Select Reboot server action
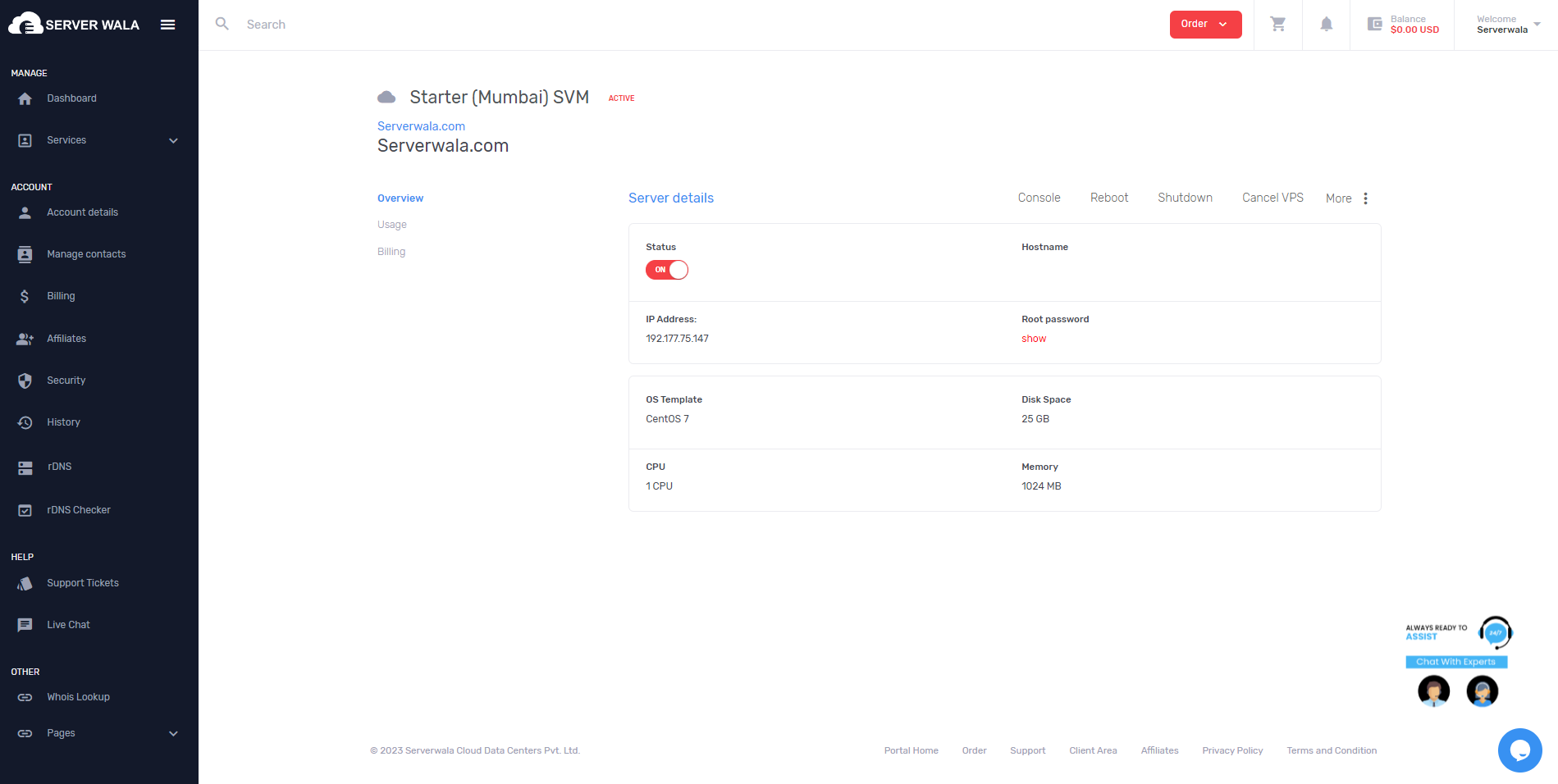Viewport: 1558px width, 784px height. (x=1109, y=198)
